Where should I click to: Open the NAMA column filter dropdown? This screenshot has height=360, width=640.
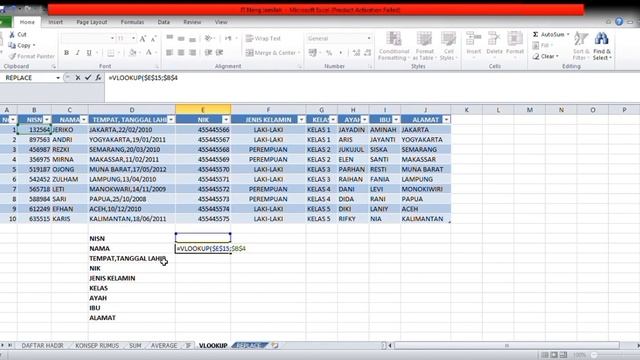pyautogui.click(x=84, y=120)
